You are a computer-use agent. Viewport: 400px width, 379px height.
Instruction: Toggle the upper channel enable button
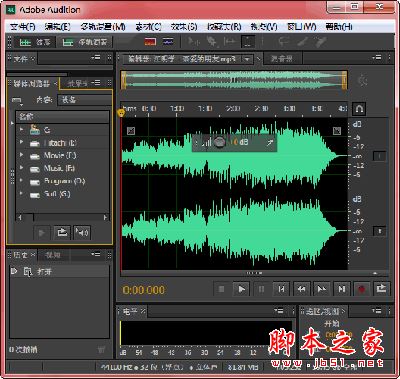tap(379, 156)
